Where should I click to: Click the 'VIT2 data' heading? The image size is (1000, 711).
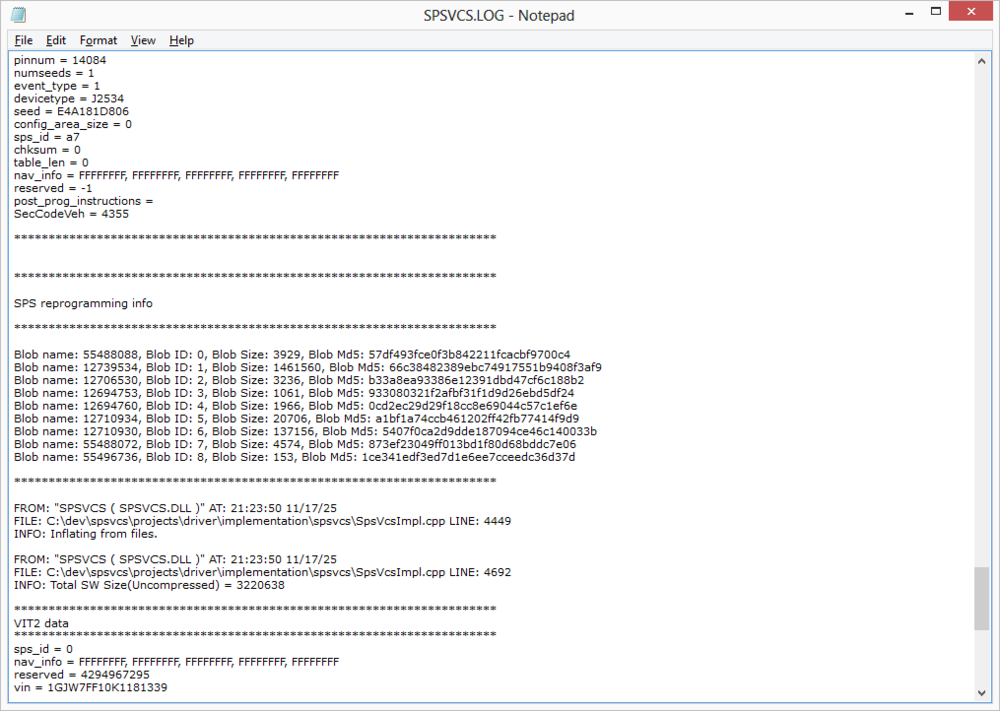[41, 623]
